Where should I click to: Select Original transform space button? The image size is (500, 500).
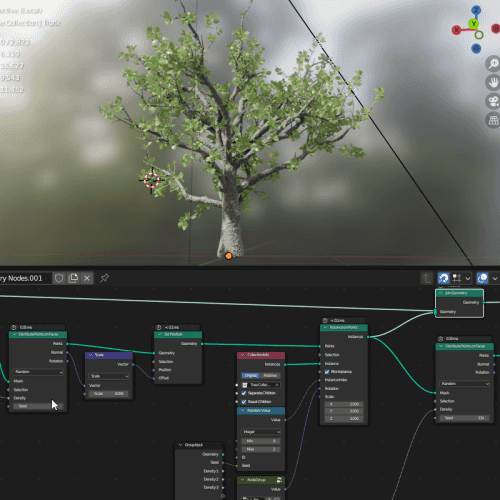point(251,376)
